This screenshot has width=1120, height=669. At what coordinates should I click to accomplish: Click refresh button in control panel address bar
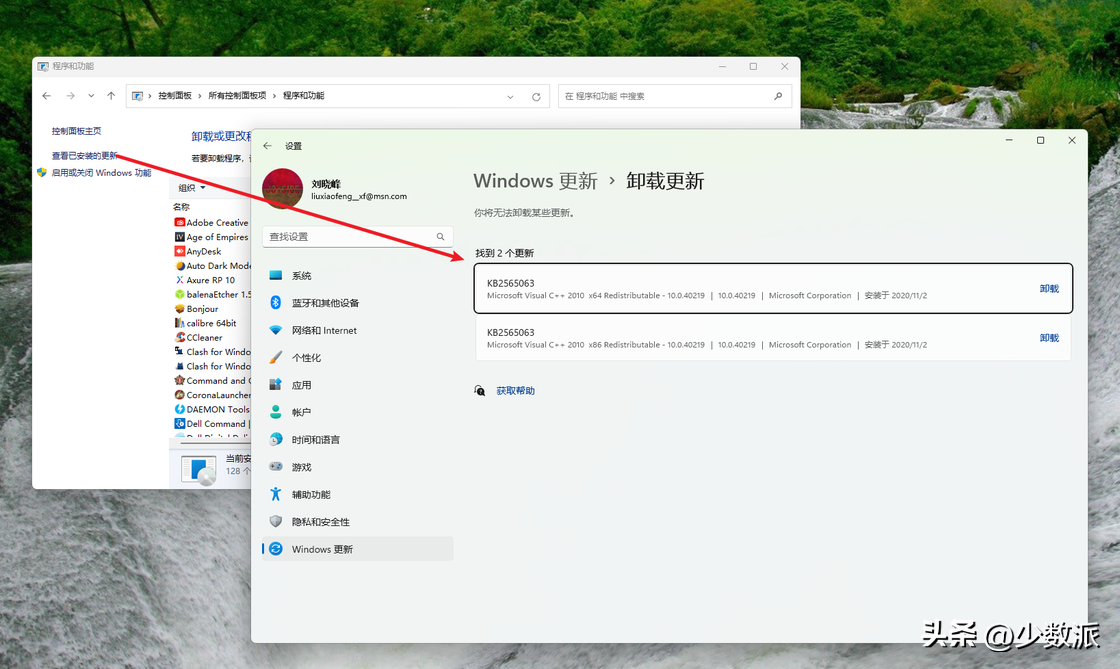coord(536,97)
